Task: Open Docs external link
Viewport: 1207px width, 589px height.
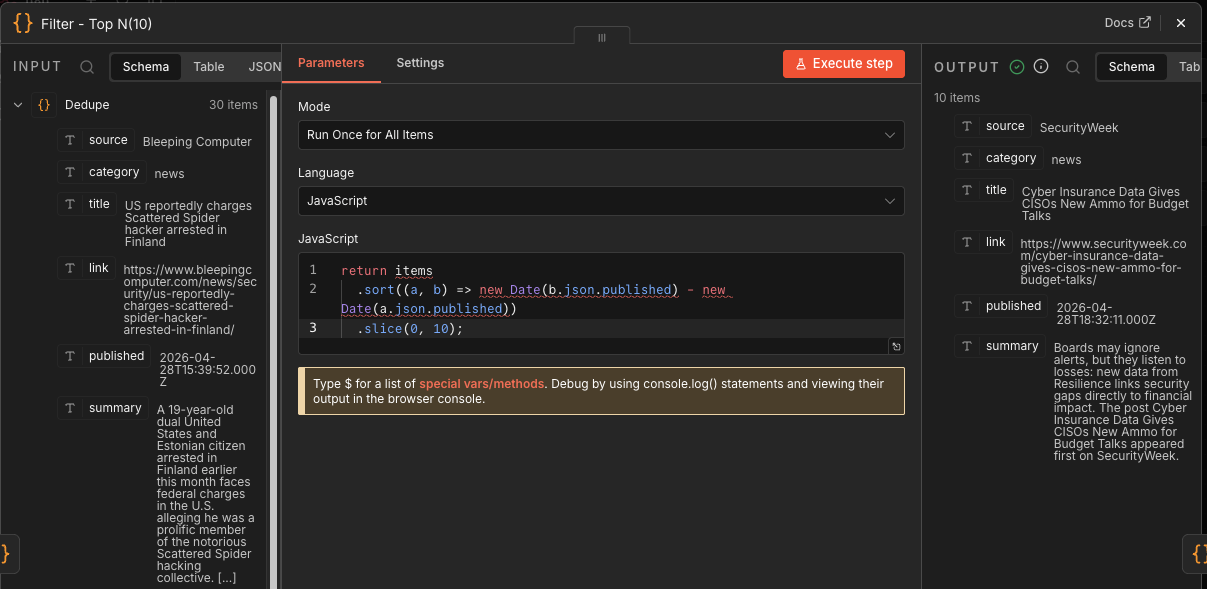Action: [1127, 23]
